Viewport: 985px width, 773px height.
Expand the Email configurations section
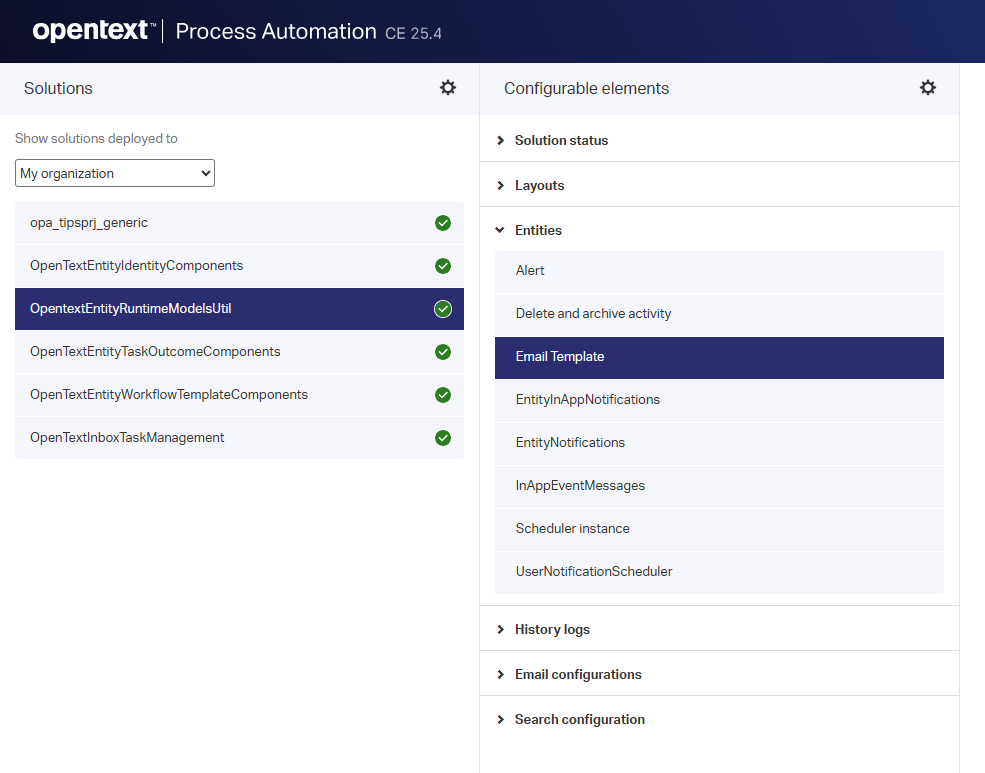(x=578, y=674)
